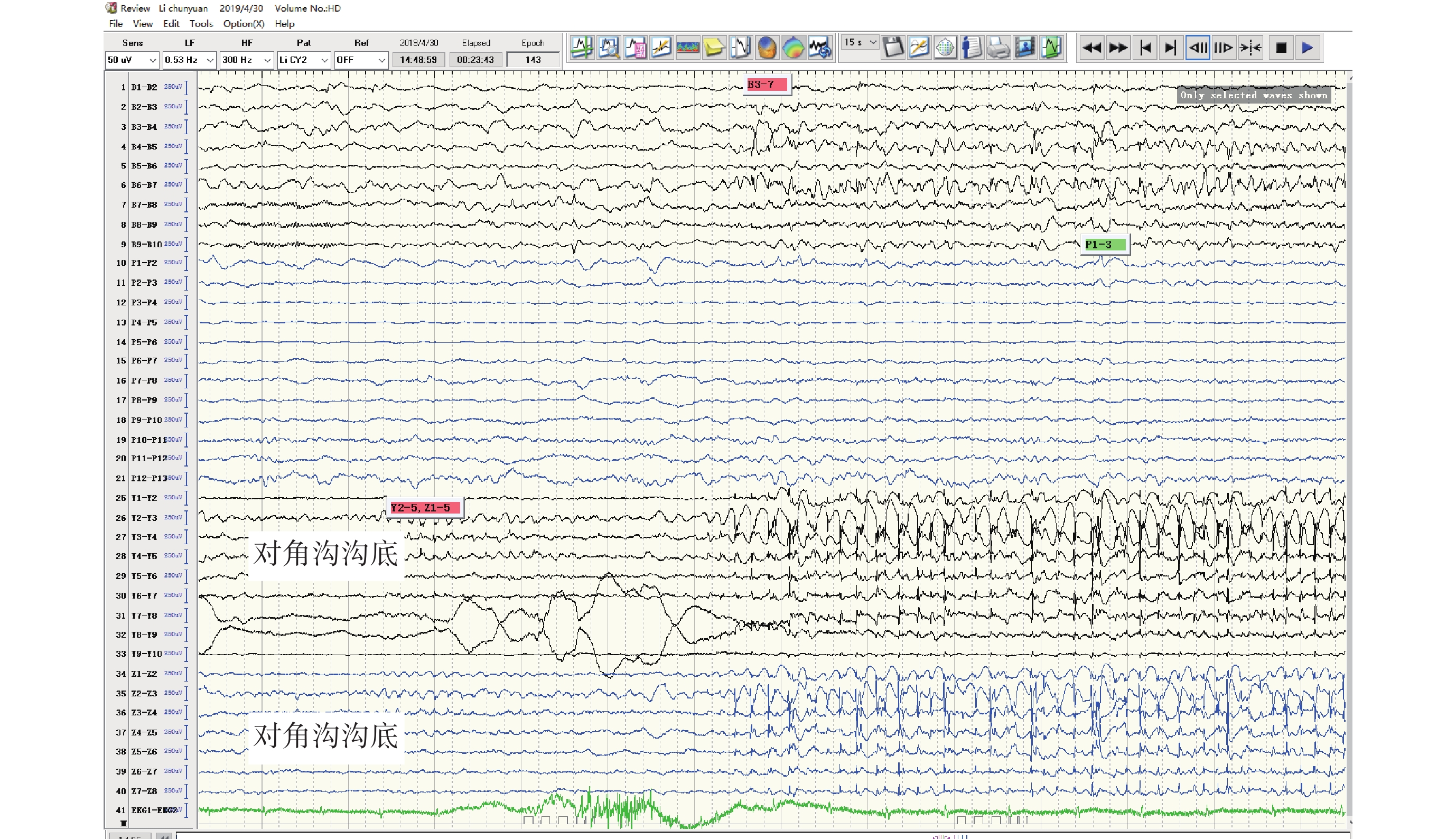Open the patient information document icon

pos(972,48)
